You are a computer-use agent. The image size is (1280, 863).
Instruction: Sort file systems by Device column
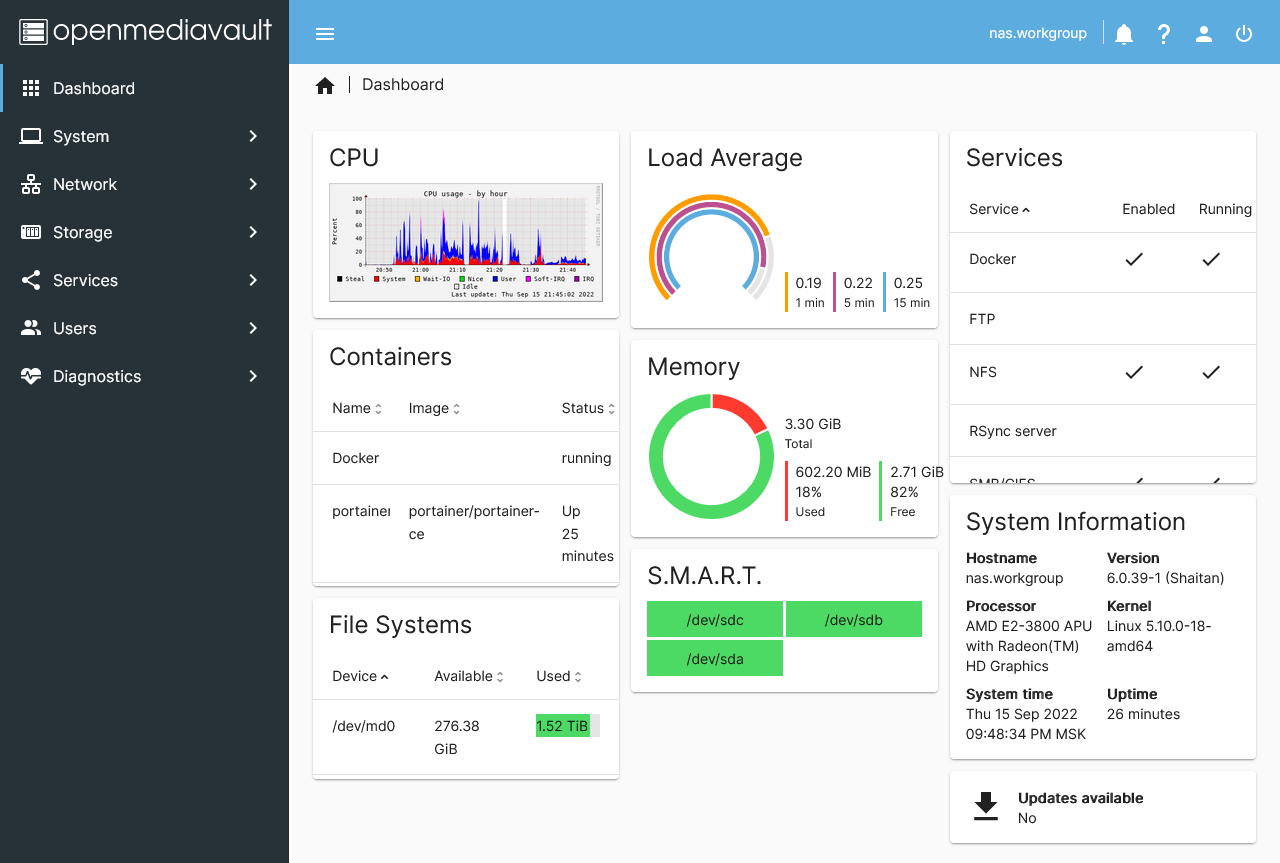point(361,676)
